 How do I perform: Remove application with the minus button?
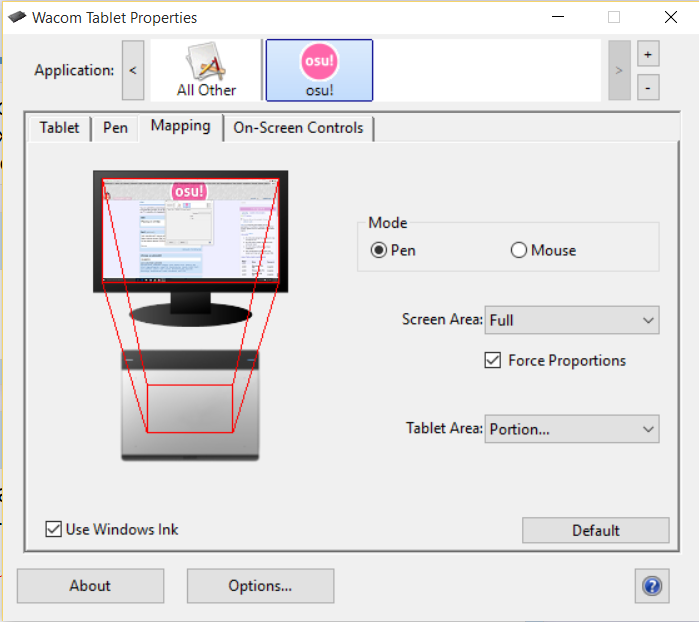click(648, 87)
